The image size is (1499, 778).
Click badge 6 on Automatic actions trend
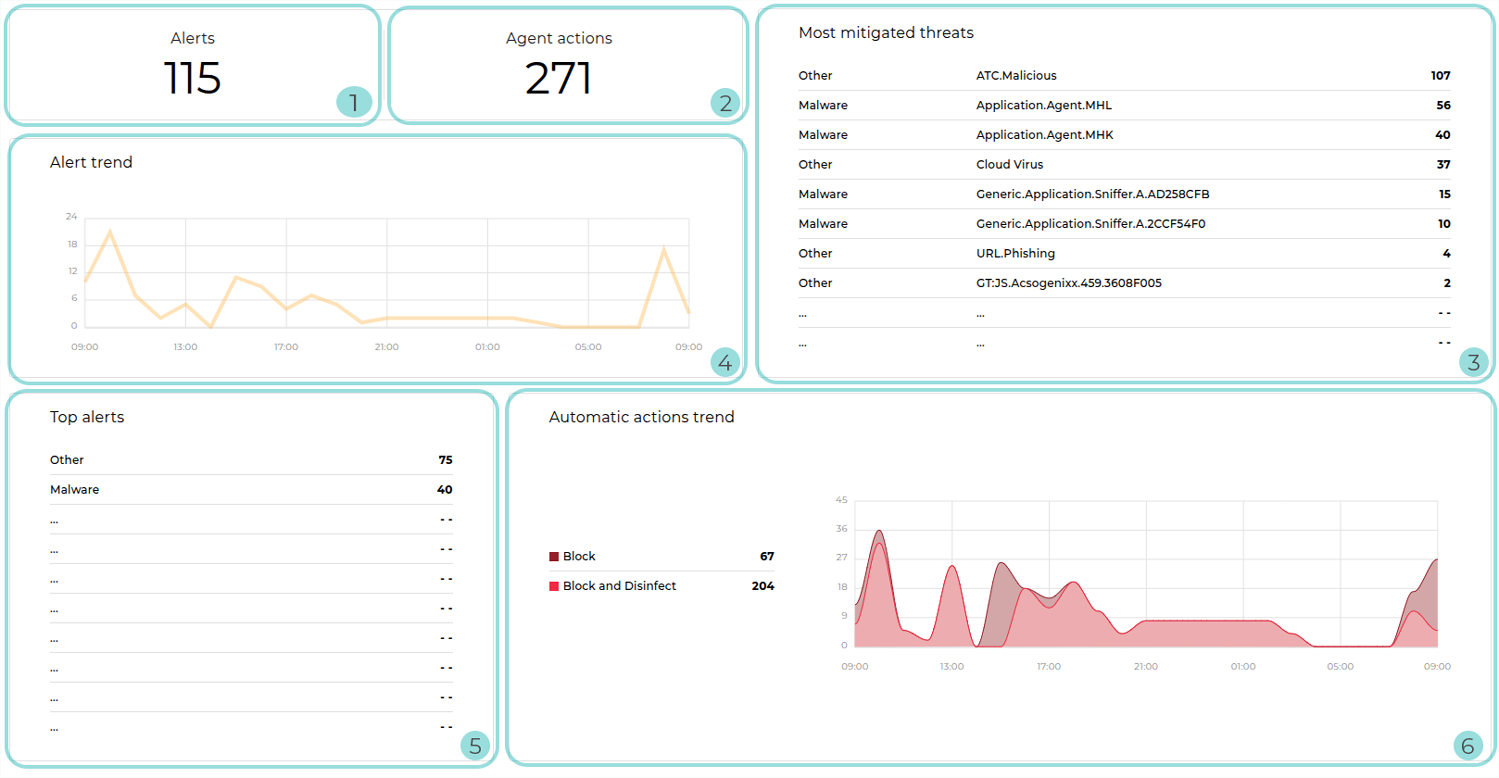(x=1467, y=745)
